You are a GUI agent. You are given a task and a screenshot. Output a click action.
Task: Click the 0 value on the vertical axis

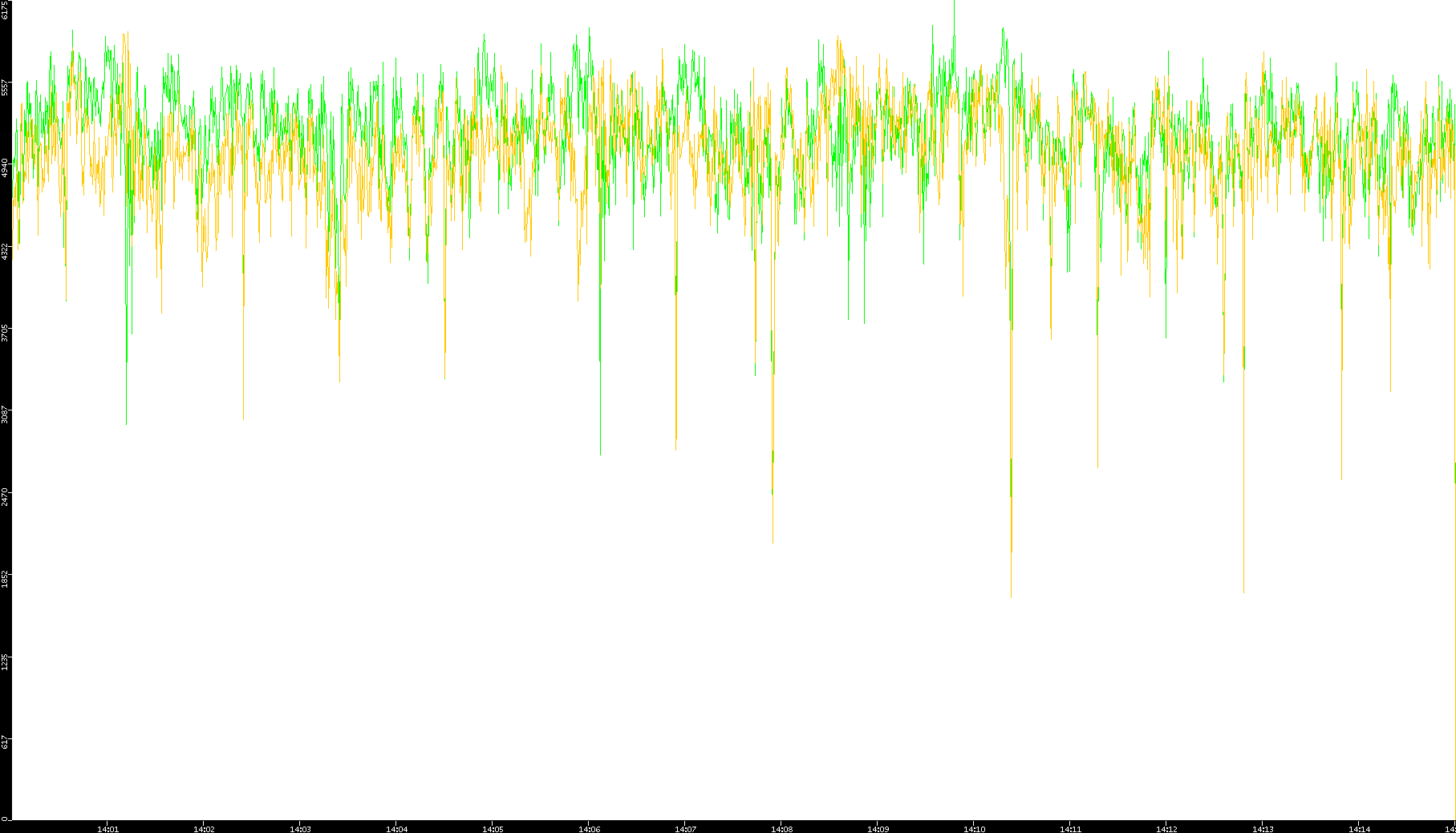[x=5, y=818]
